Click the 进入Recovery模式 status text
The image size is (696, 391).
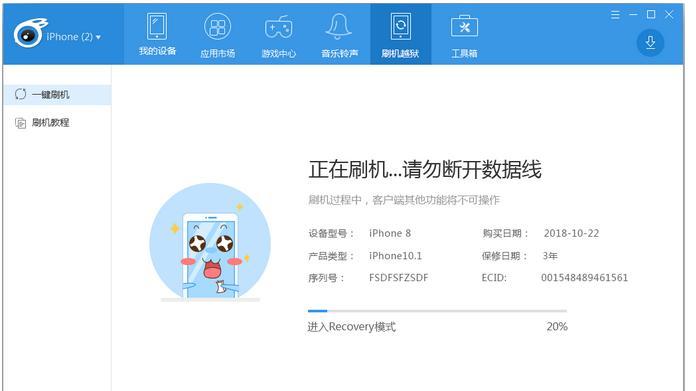point(352,327)
